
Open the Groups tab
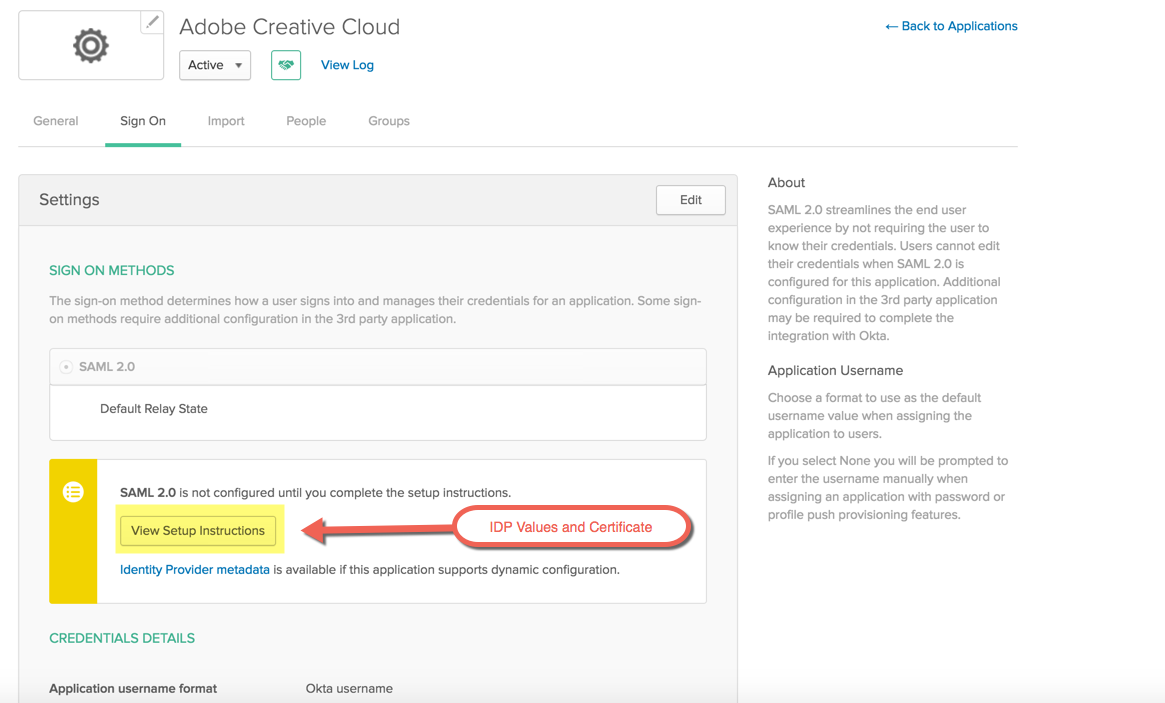point(388,120)
